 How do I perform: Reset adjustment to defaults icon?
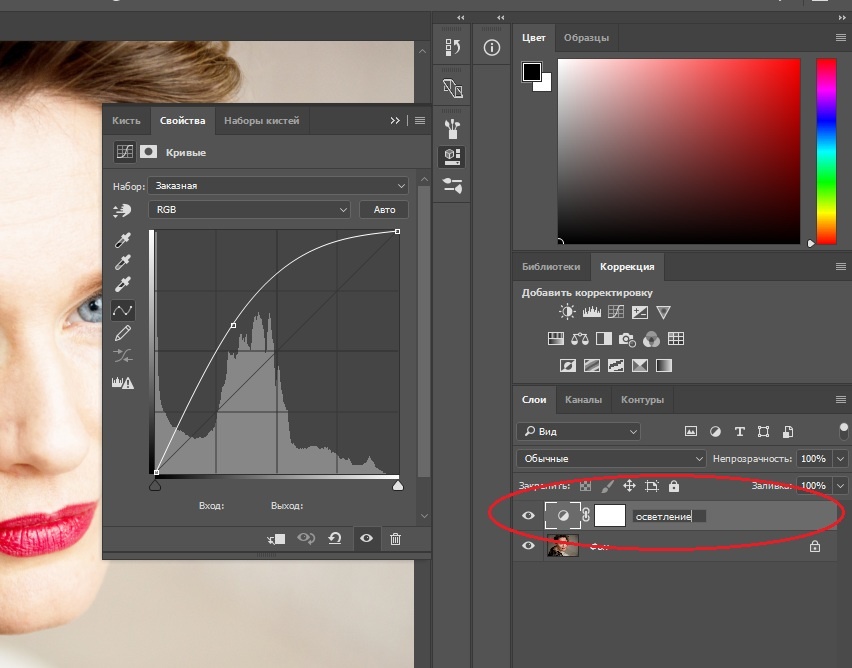(x=335, y=538)
